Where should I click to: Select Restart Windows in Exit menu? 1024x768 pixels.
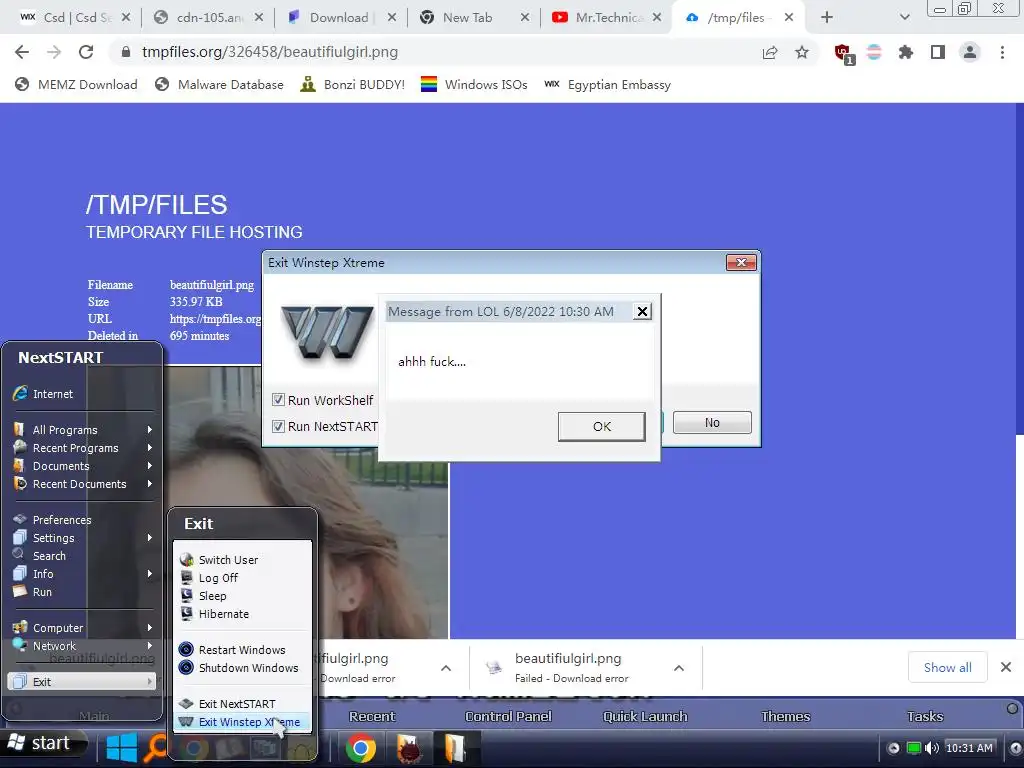pos(242,650)
